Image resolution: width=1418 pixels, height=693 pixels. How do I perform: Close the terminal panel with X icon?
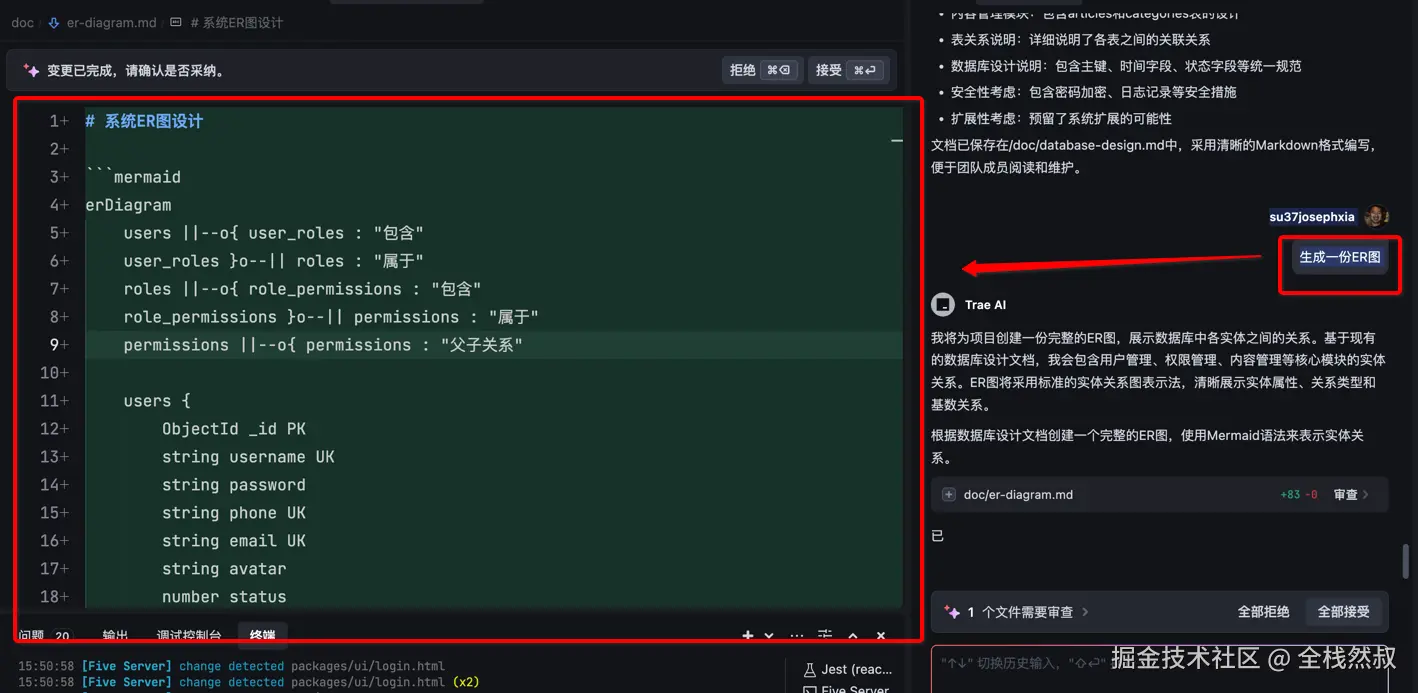[881, 636]
